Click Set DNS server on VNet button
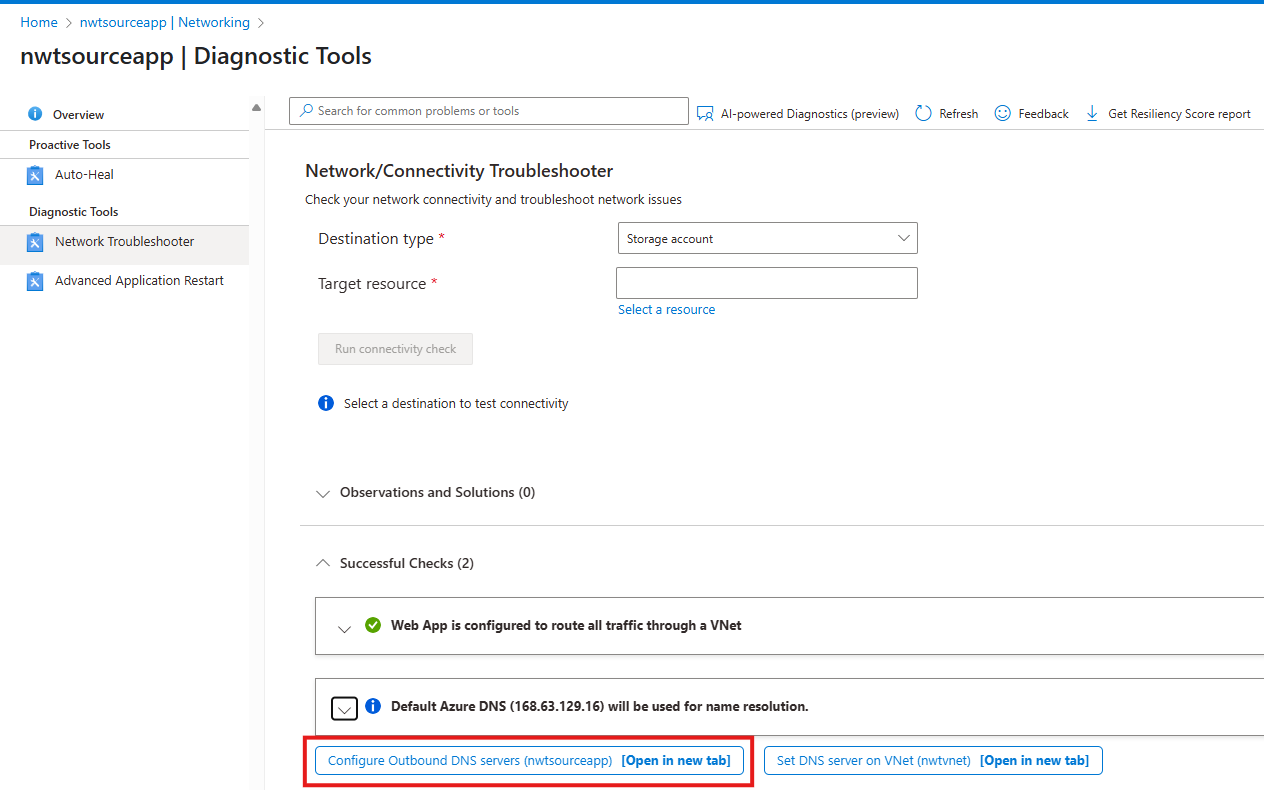This screenshot has height=790, width=1264. 932,761
